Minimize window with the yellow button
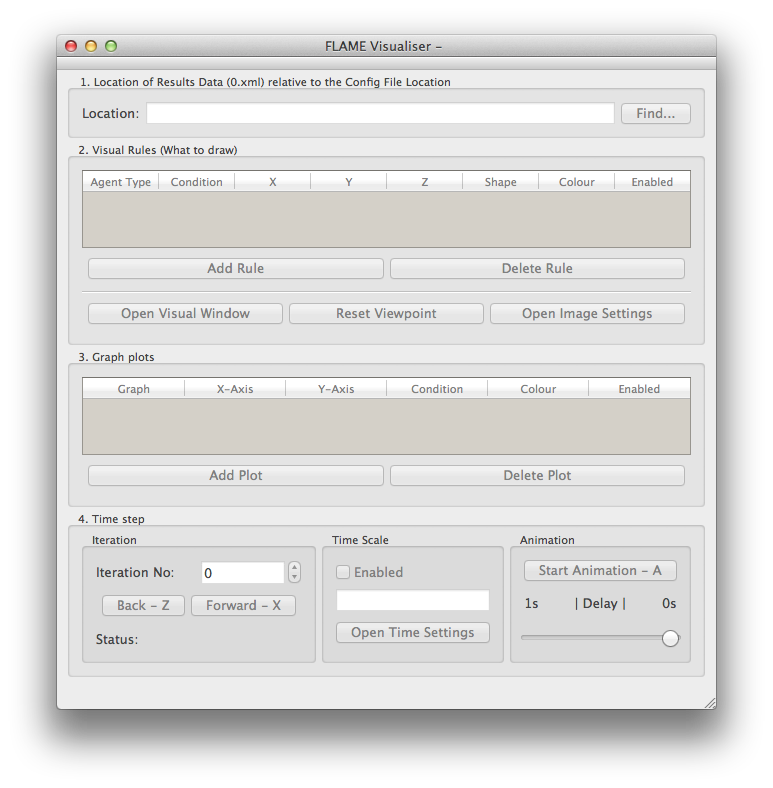Image resolution: width=773 pixels, height=788 pixels. coord(91,46)
